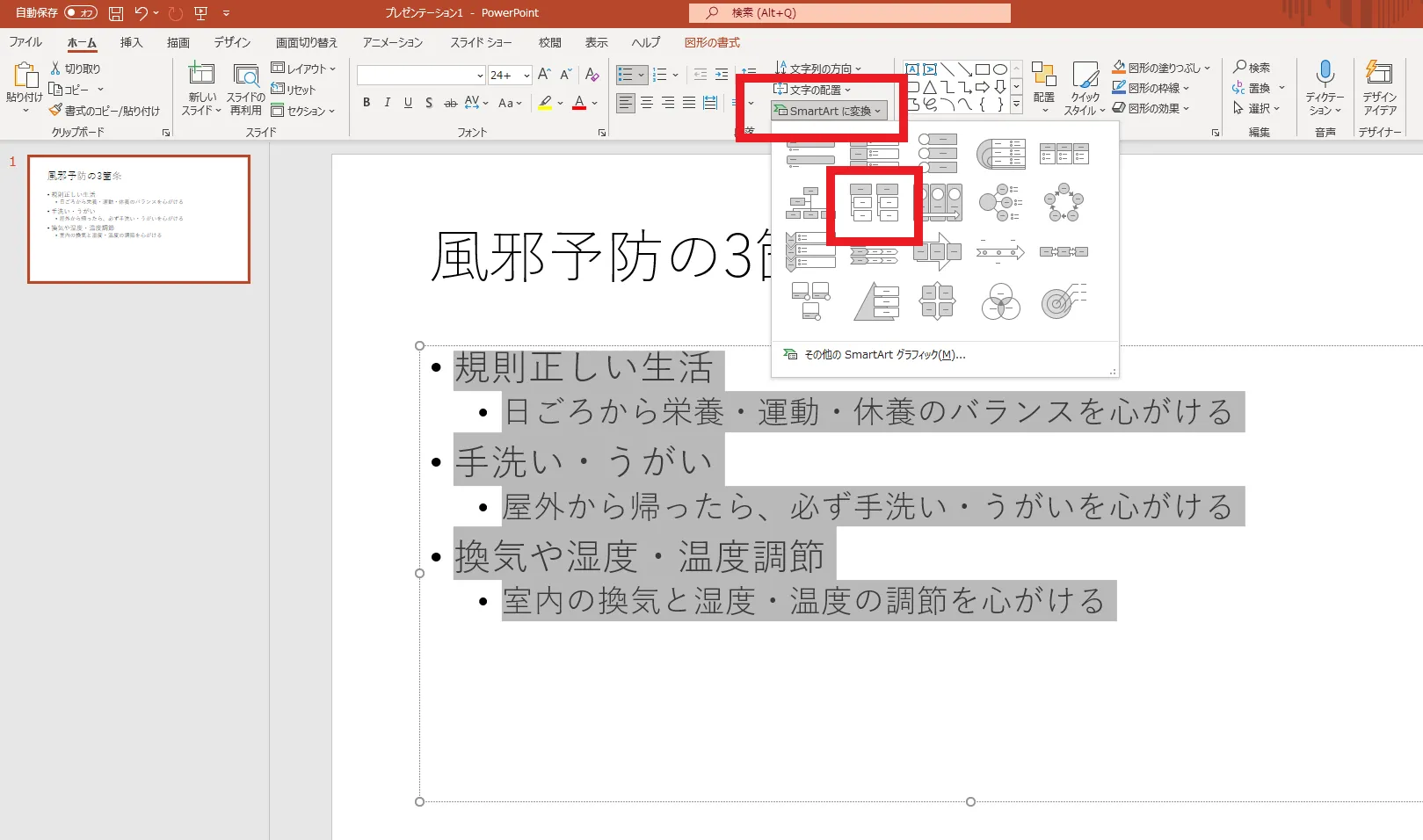Open Design Ideas from the ribbon
This screenshot has height=840, width=1423.
coord(1380,88)
